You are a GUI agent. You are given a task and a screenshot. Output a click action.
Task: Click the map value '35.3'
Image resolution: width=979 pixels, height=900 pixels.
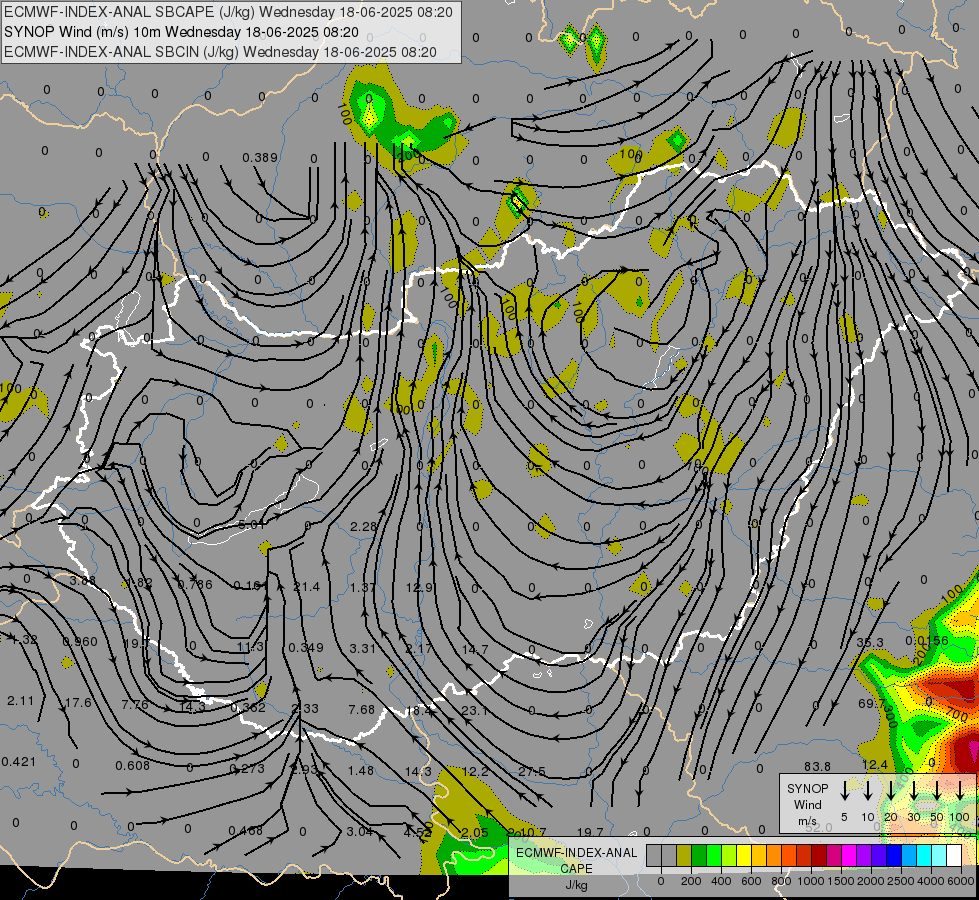click(x=870, y=642)
